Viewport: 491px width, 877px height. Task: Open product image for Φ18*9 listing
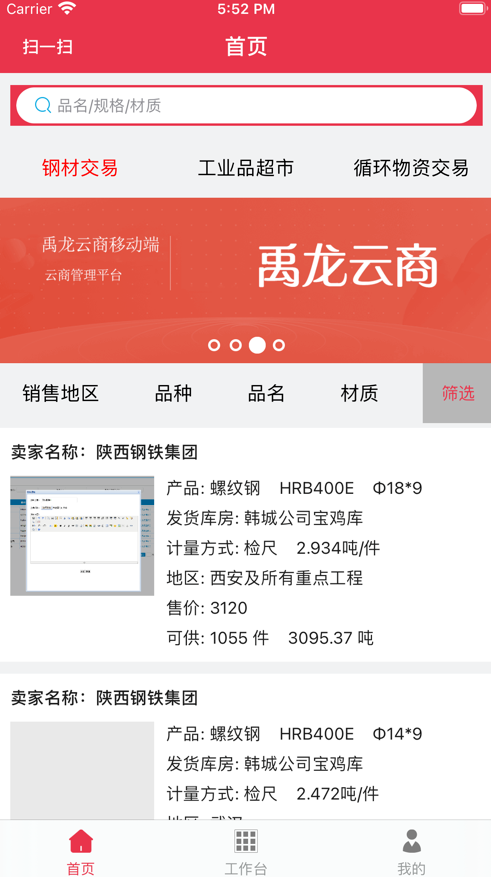click(82, 535)
